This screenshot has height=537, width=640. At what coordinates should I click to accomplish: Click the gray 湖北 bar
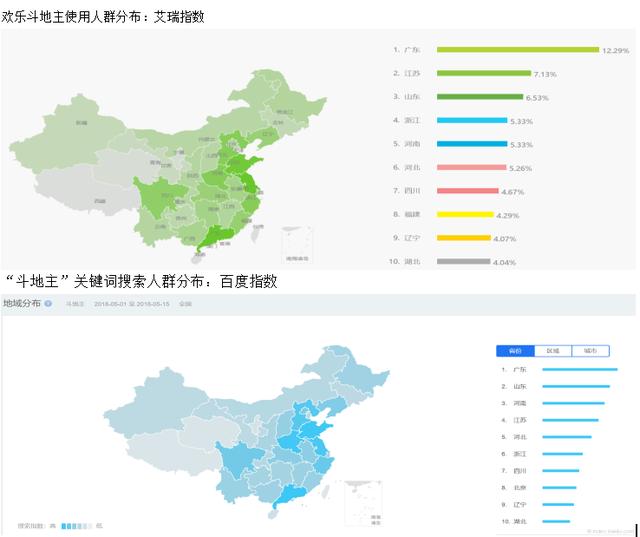point(463,261)
